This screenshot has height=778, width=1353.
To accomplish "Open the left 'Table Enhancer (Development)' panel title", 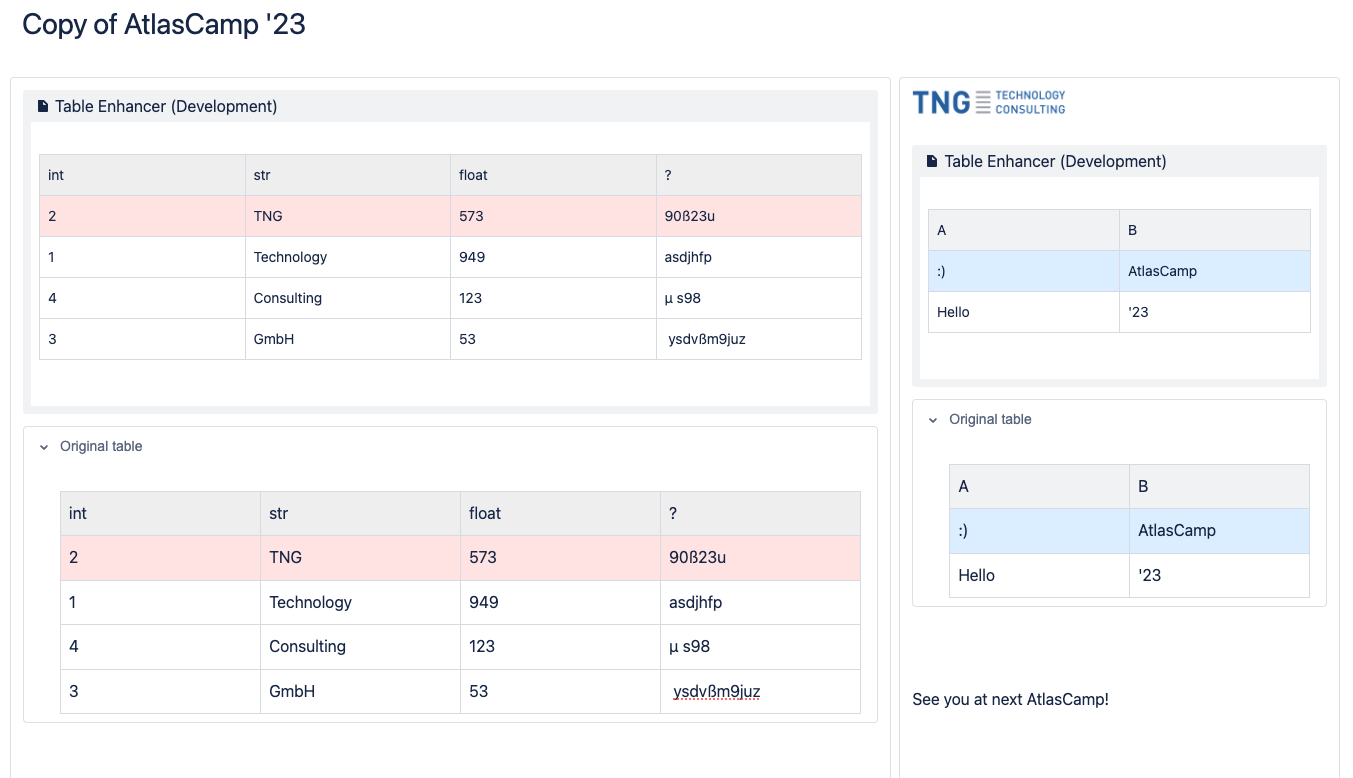I will (166, 106).
